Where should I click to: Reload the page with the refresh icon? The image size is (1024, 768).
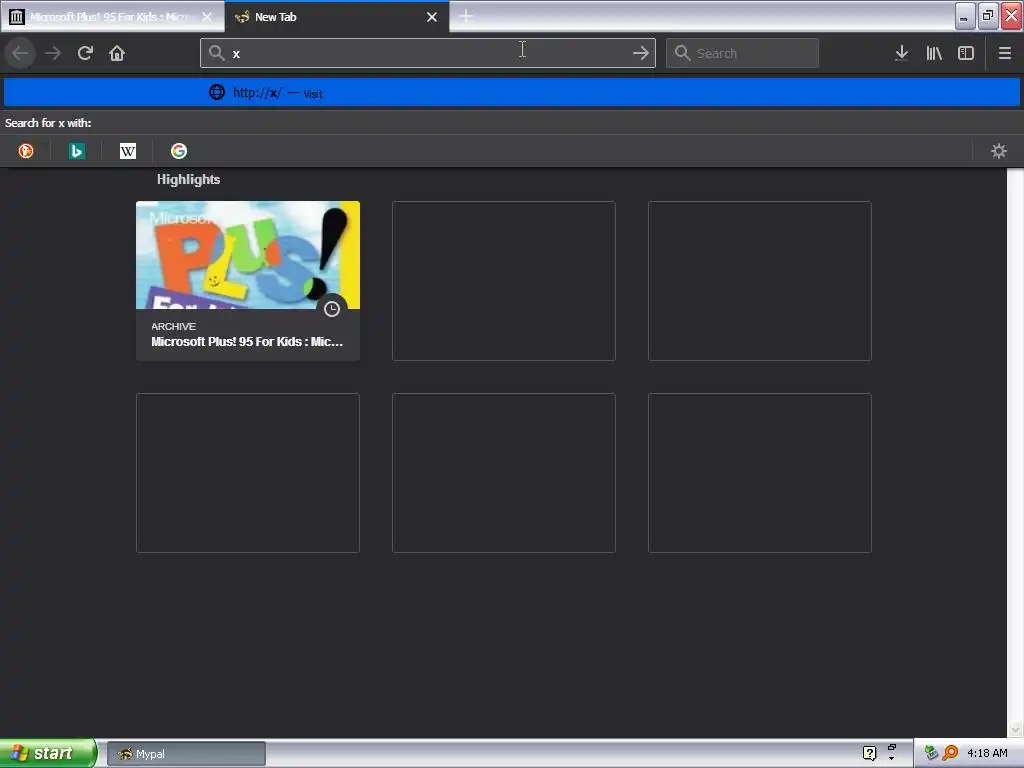[x=85, y=53]
